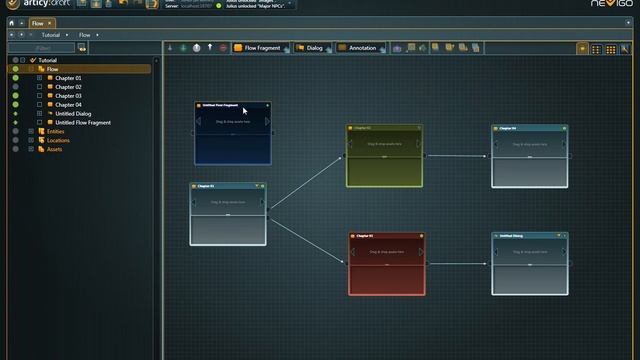Open the tab list arrow beside home icon
The image size is (640, 360).
coord(22,23)
